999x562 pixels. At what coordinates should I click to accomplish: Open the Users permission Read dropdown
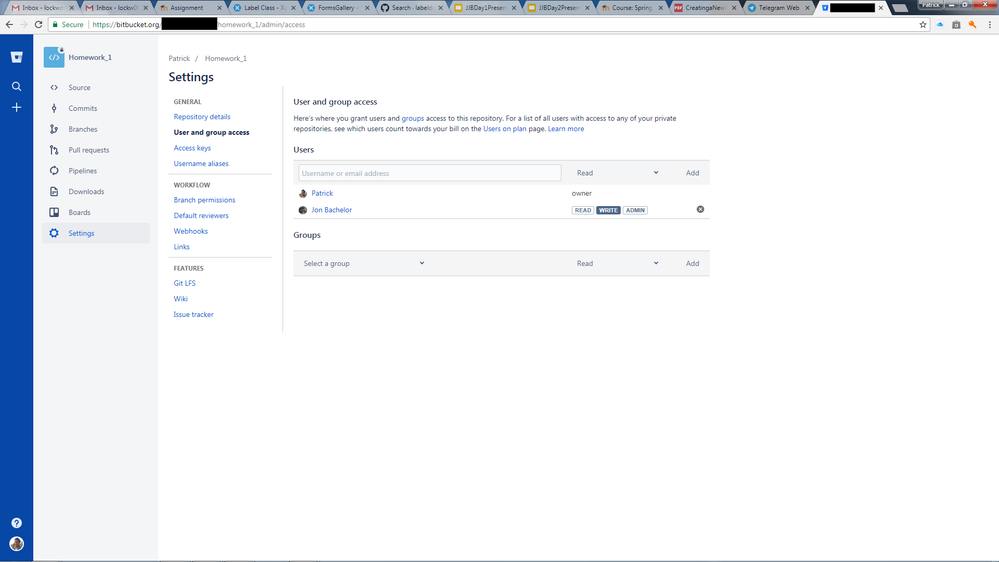coord(617,173)
